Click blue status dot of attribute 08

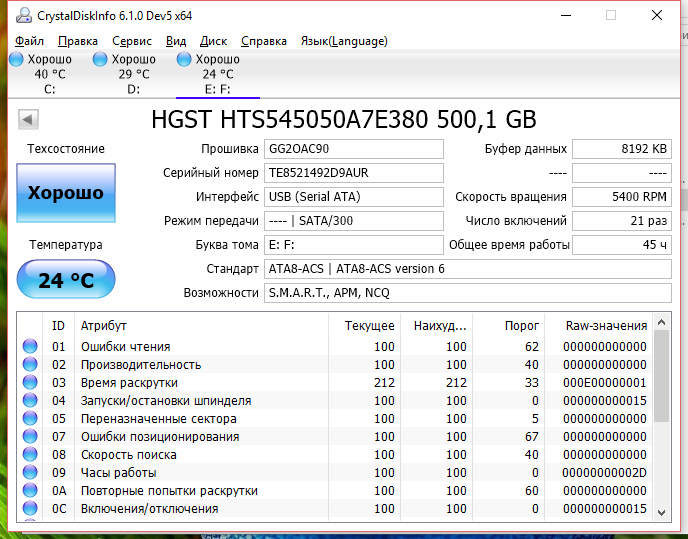pyautogui.click(x=30, y=454)
